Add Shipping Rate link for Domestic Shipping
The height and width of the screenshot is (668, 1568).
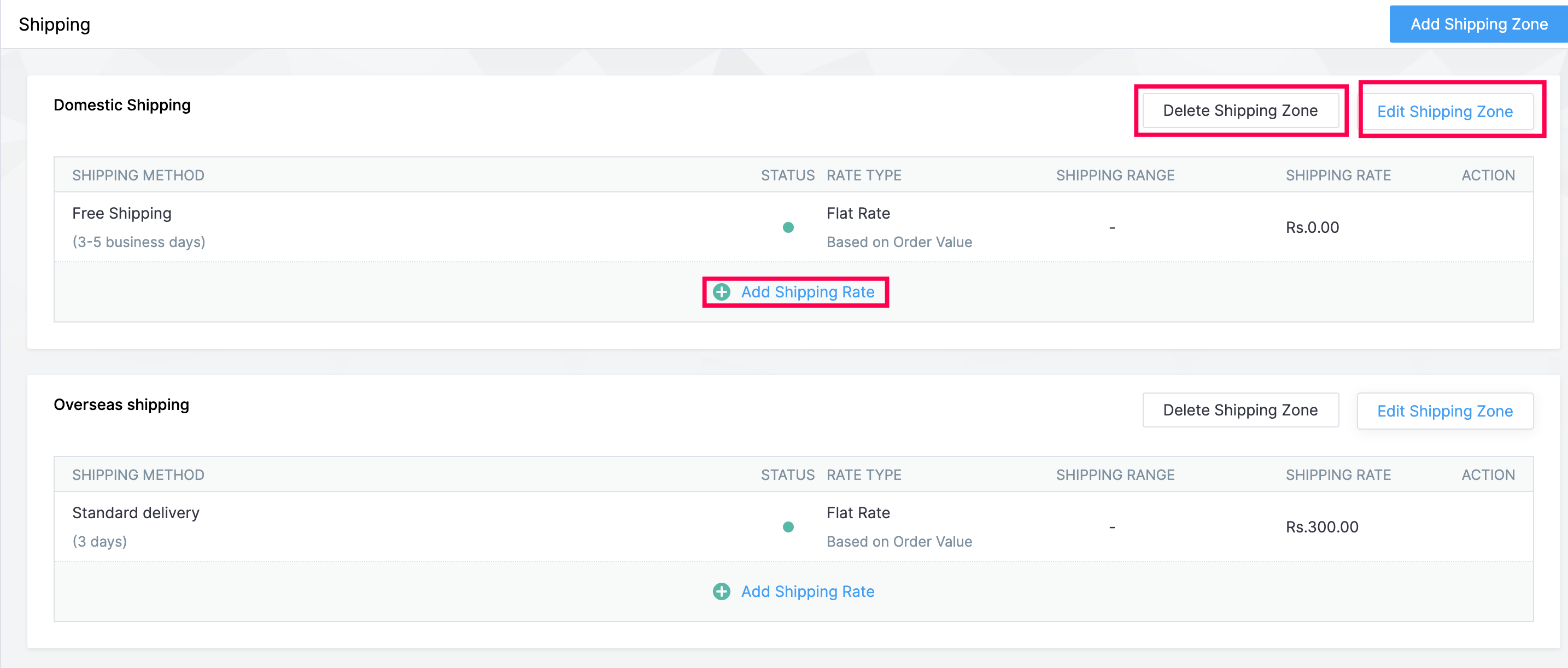click(x=807, y=292)
